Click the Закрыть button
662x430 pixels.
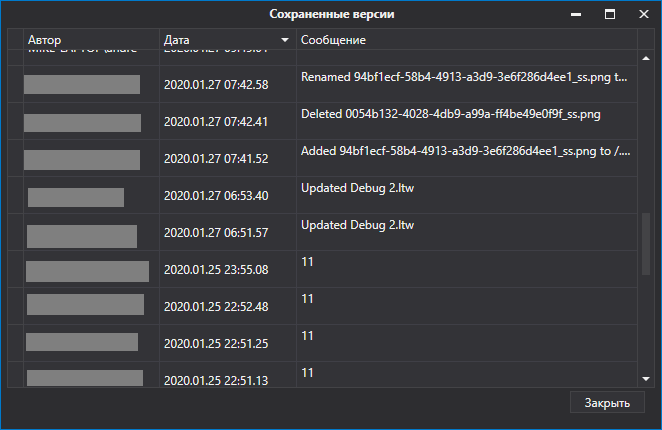click(x=607, y=403)
